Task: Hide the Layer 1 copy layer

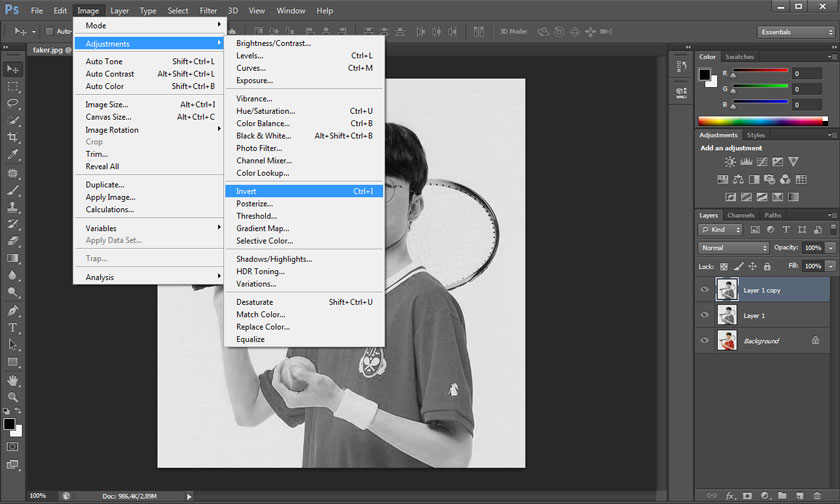Action: 705,290
